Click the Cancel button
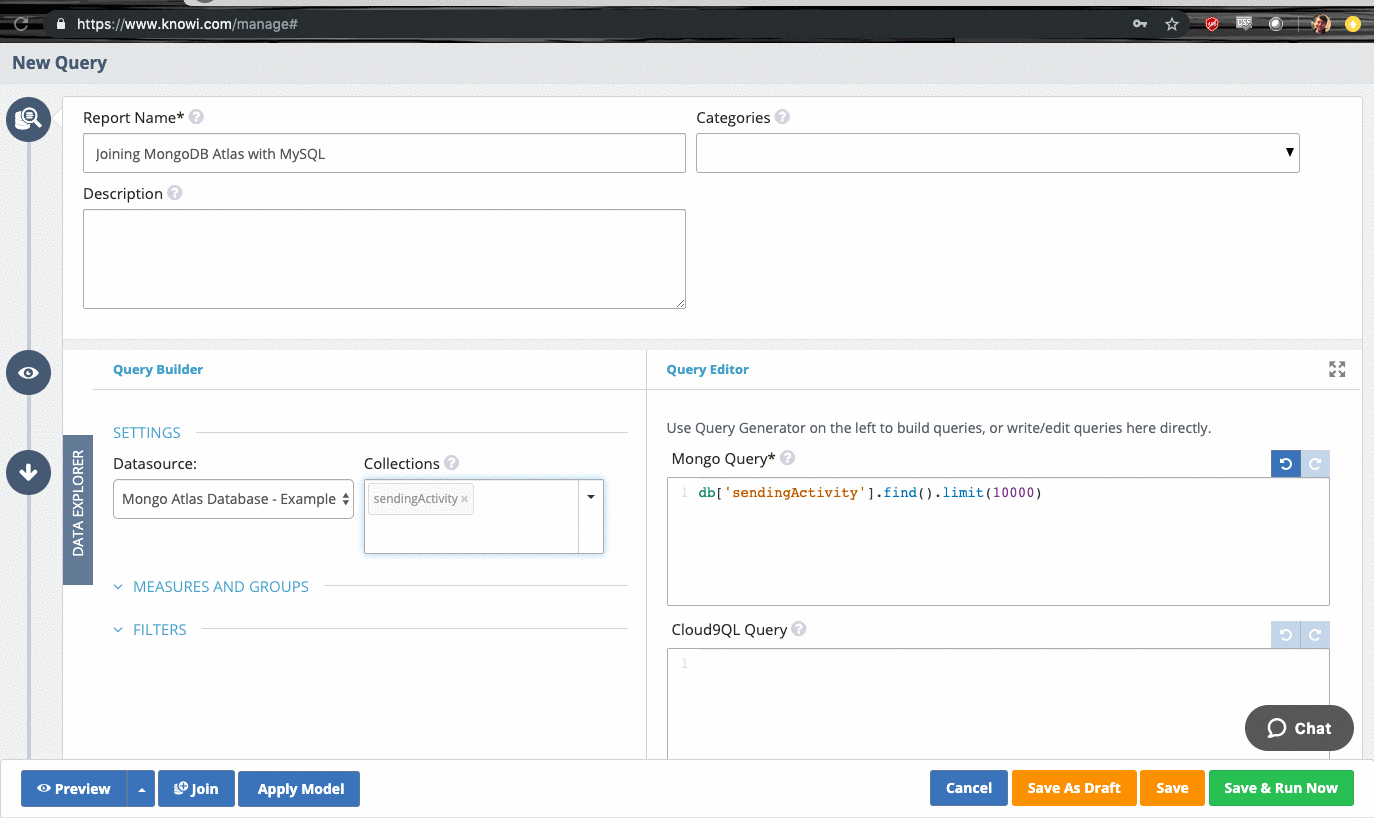 tap(968, 788)
